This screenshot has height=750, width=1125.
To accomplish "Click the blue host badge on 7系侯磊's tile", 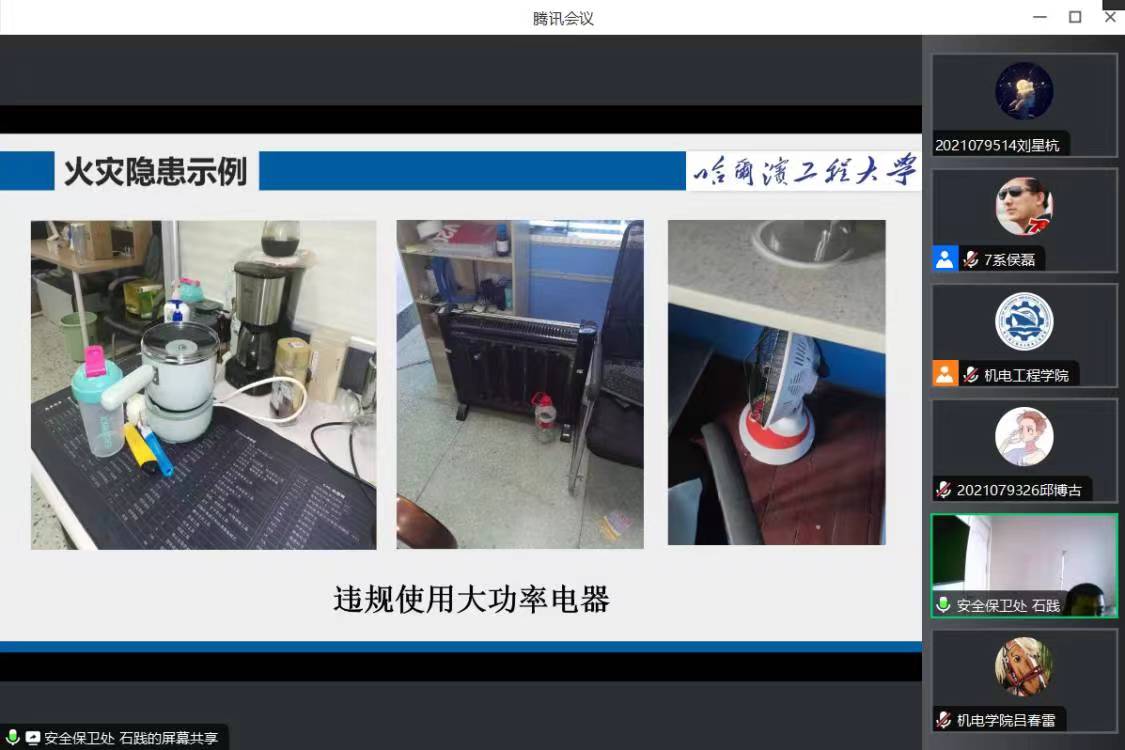I will click(945, 260).
